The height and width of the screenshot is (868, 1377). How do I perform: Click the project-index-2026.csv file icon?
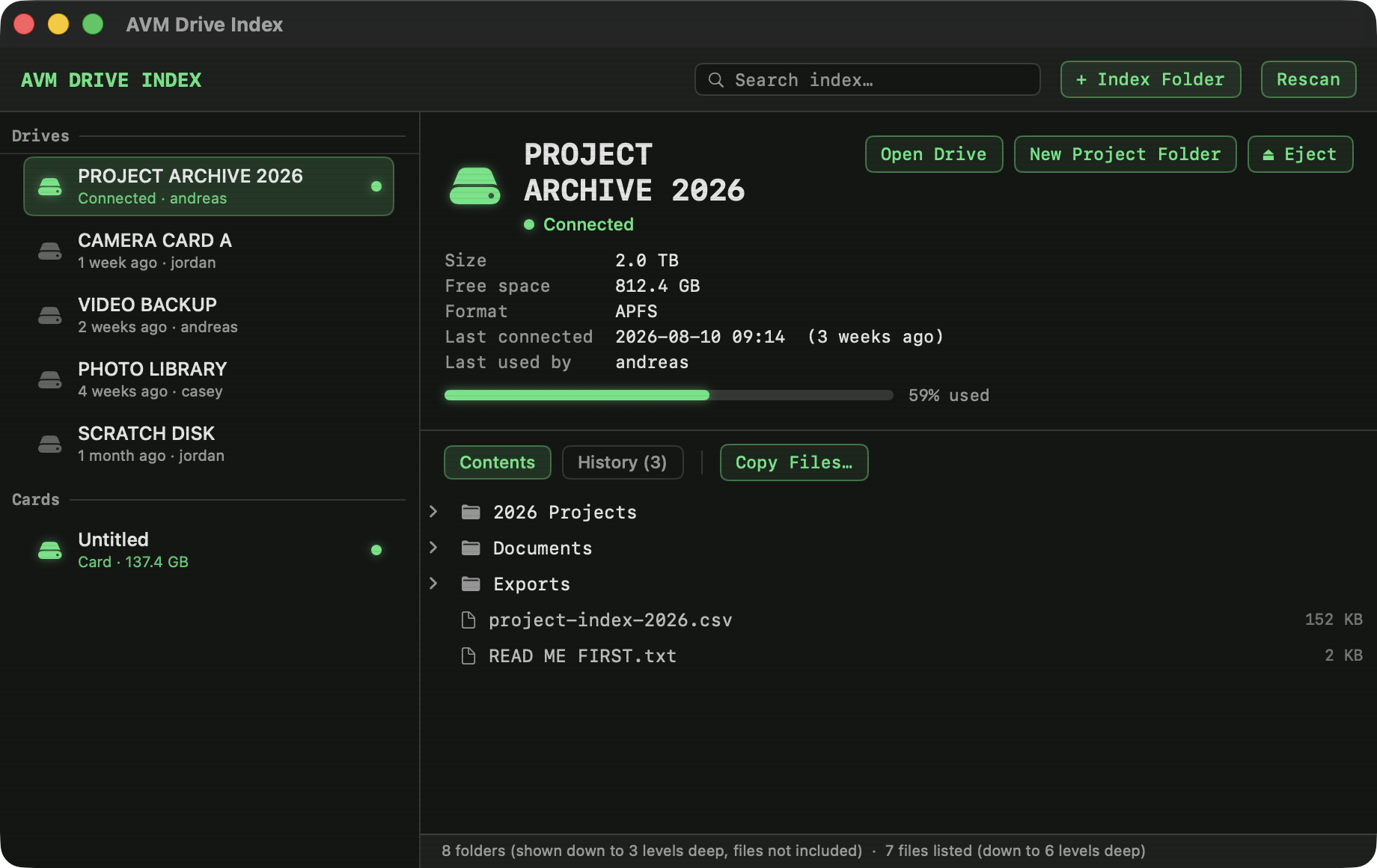pyautogui.click(x=468, y=620)
